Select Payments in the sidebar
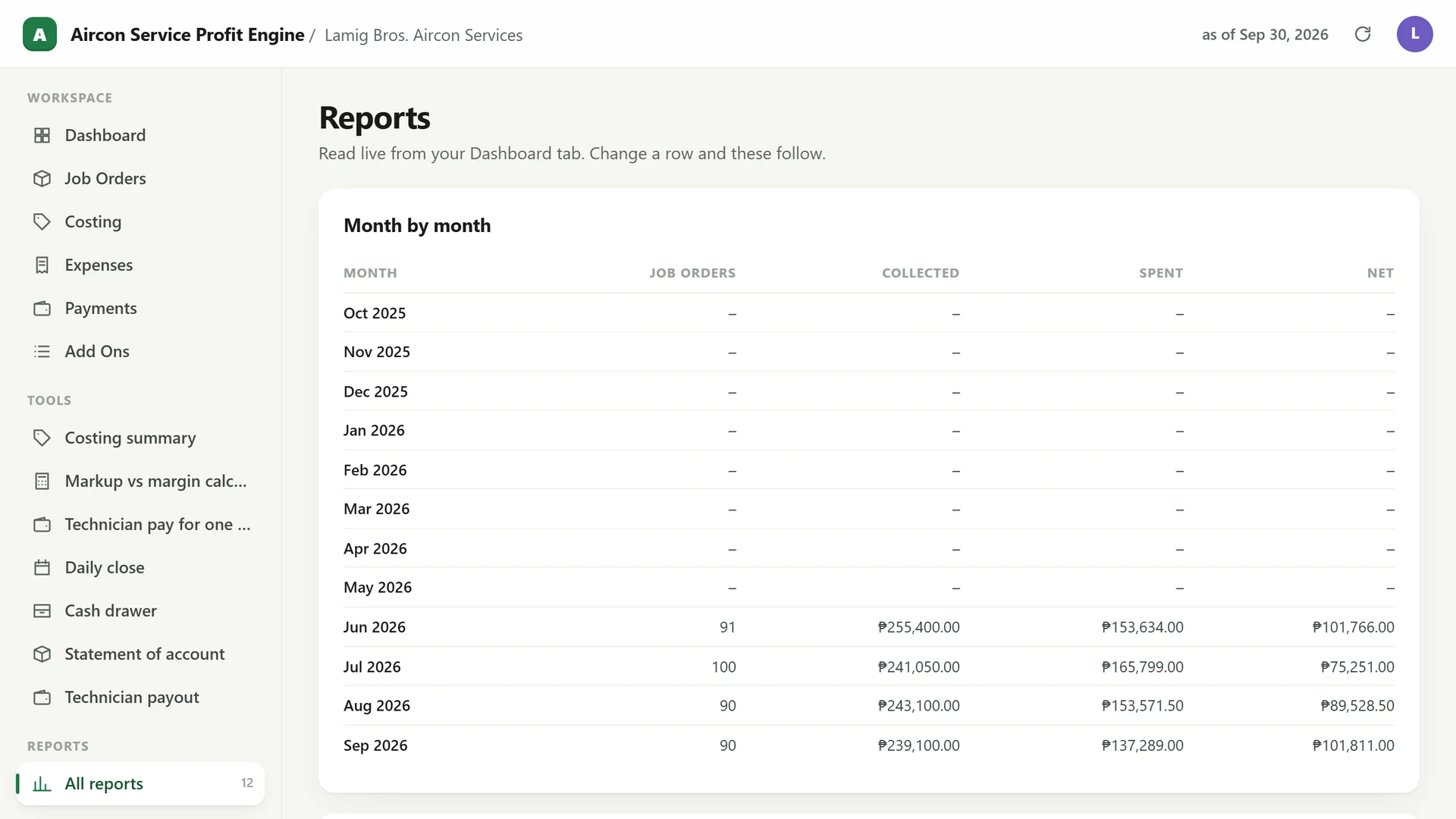This screenshot has width=1456, height=819. click(x=140, y=308)
